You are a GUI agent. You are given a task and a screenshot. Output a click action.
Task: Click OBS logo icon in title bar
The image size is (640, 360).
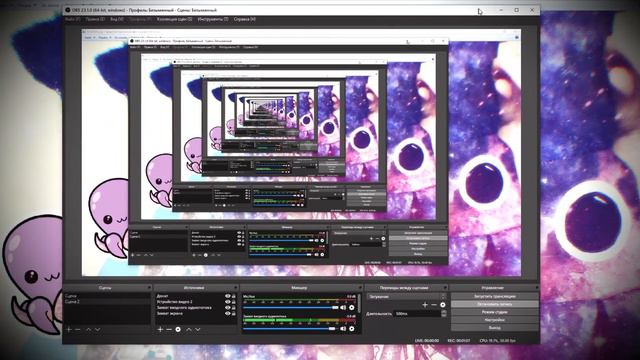(x=68, y=10)
